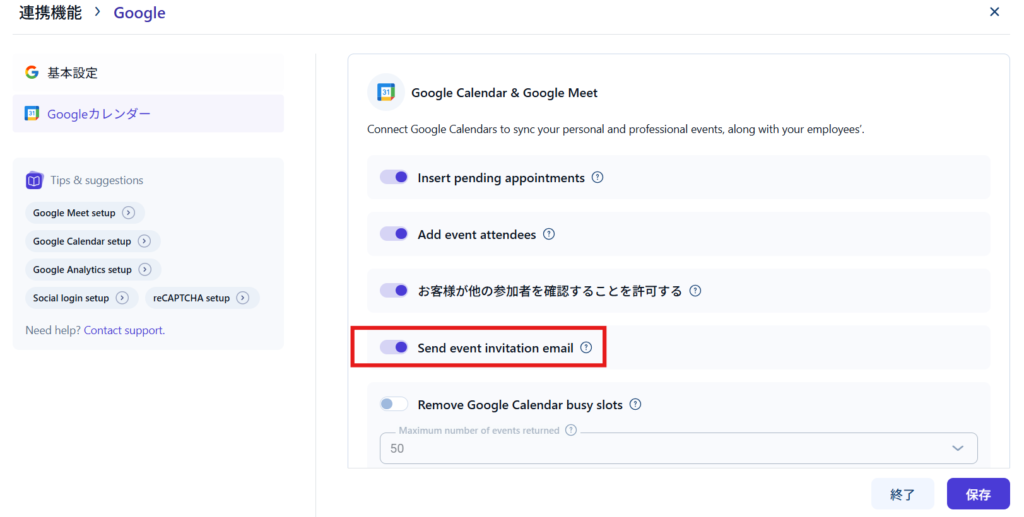The width and height of the screenshot is (1024, 517).
Task: Open the reCAPTCHA setup tip
Action: click(x=201, y=298)
